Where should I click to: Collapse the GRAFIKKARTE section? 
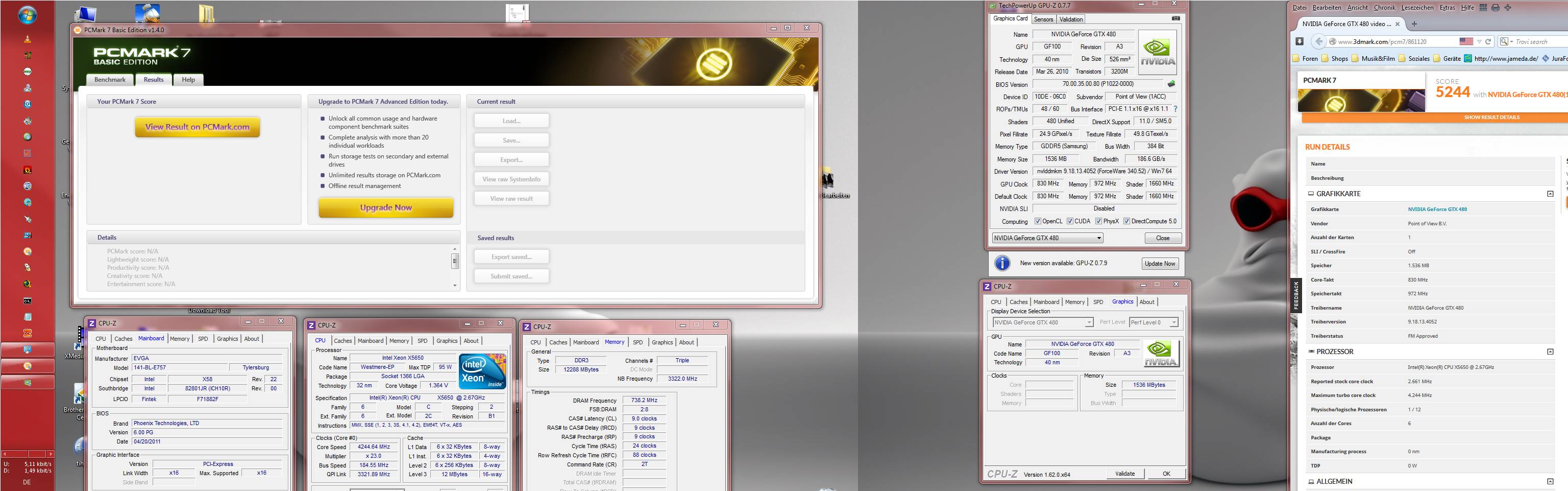[1550, 194]
